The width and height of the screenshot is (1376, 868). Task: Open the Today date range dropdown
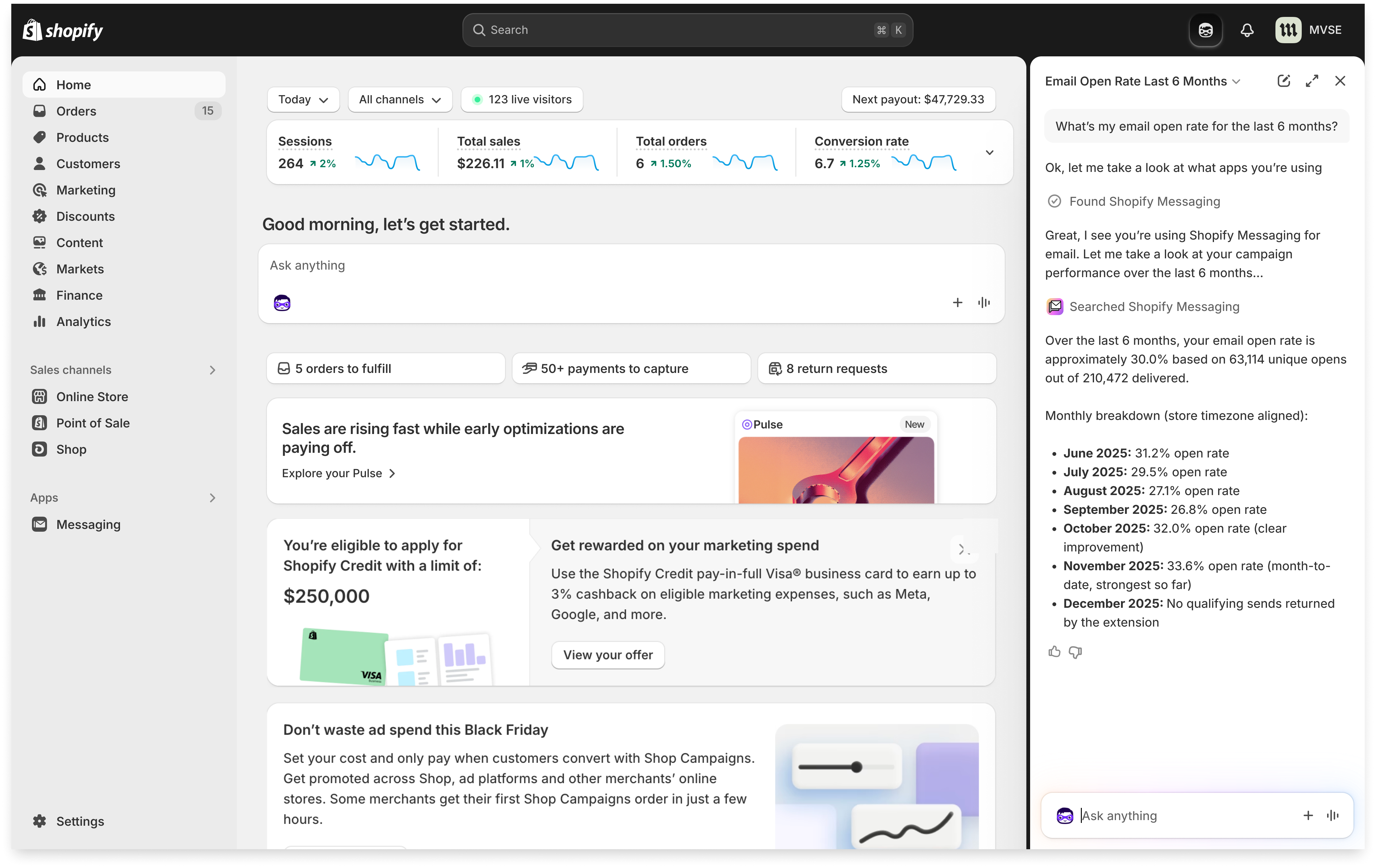[x=303, y=99]
